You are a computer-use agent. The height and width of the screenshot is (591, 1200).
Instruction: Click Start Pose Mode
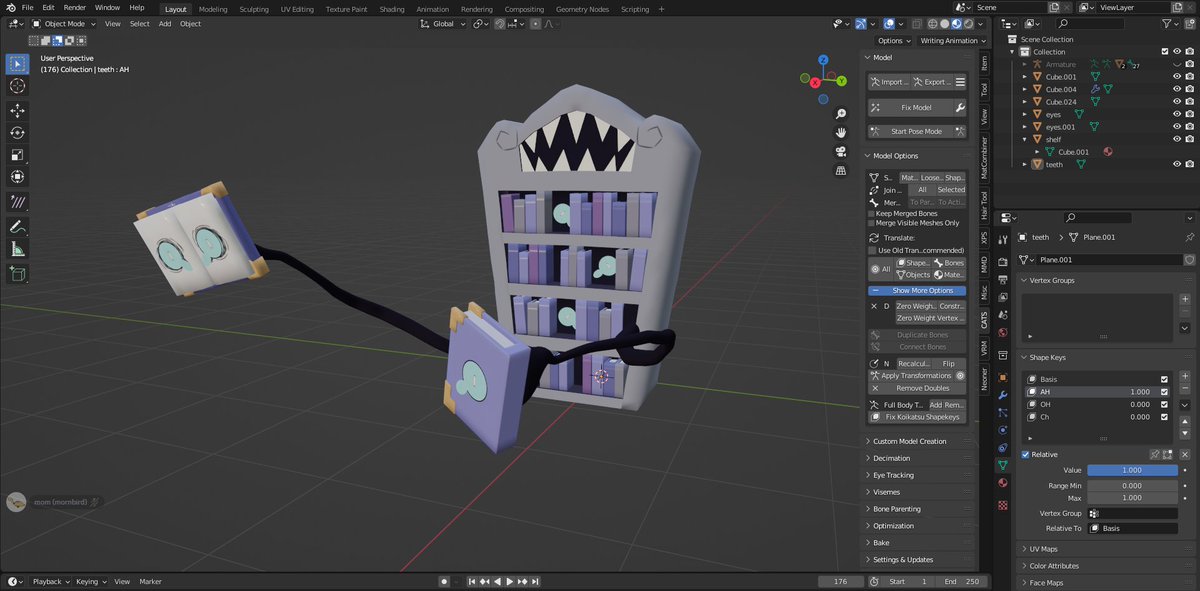(x=916, y=130)
